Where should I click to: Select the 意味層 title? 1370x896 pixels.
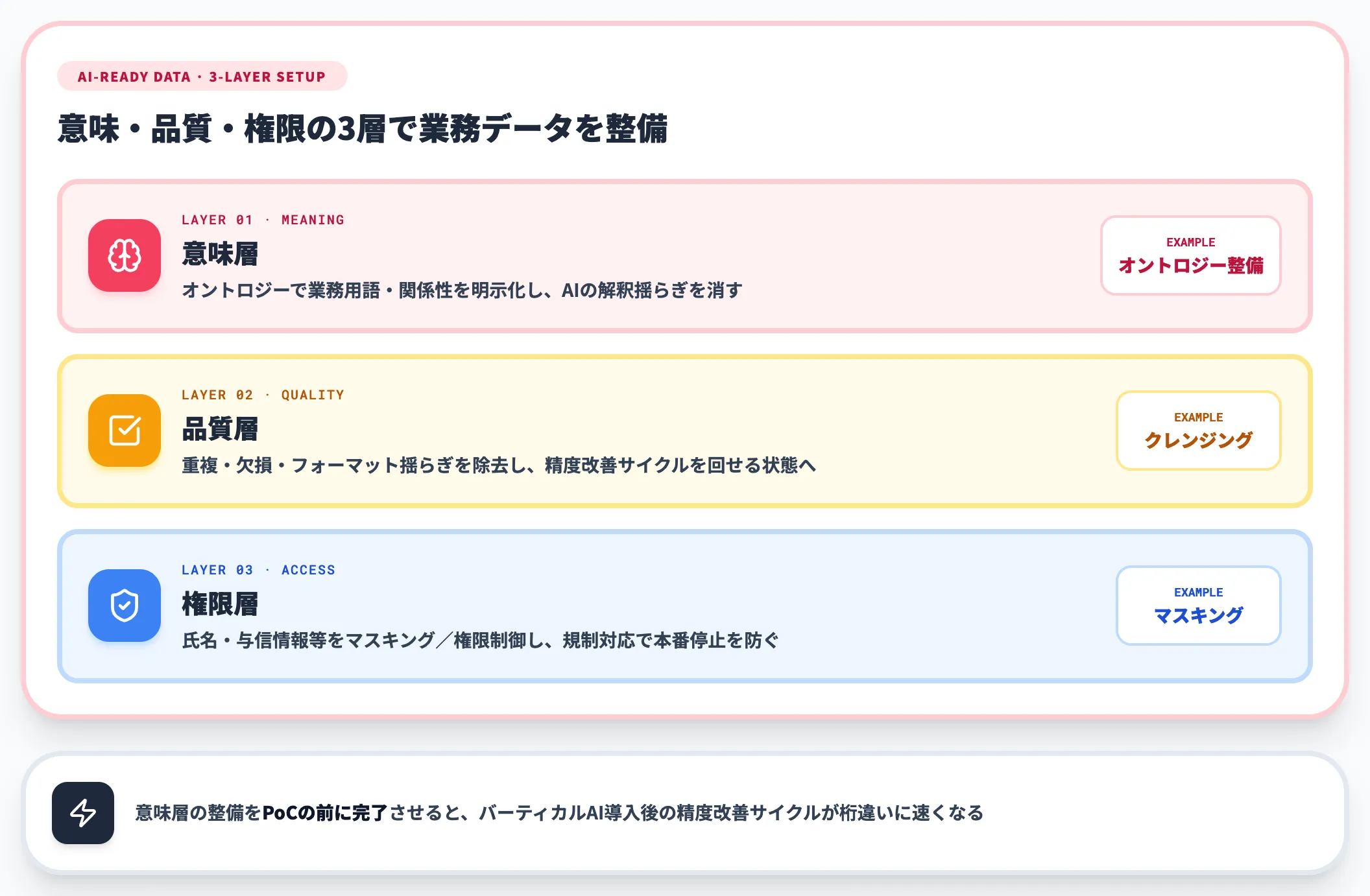click(x=220, y=253)
